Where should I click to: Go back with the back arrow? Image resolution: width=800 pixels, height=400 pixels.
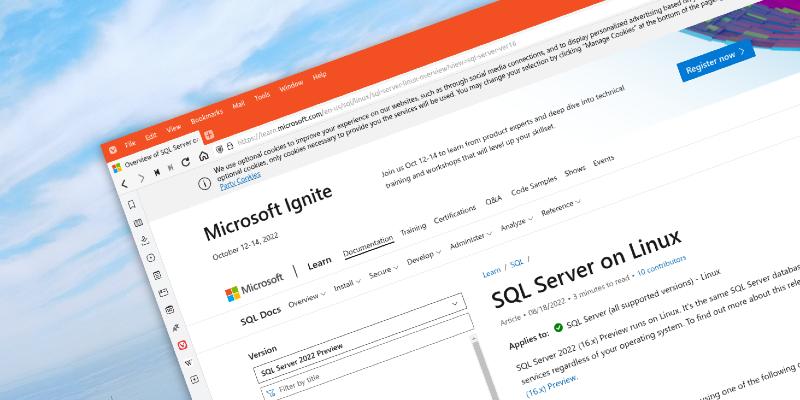[124, 183]
